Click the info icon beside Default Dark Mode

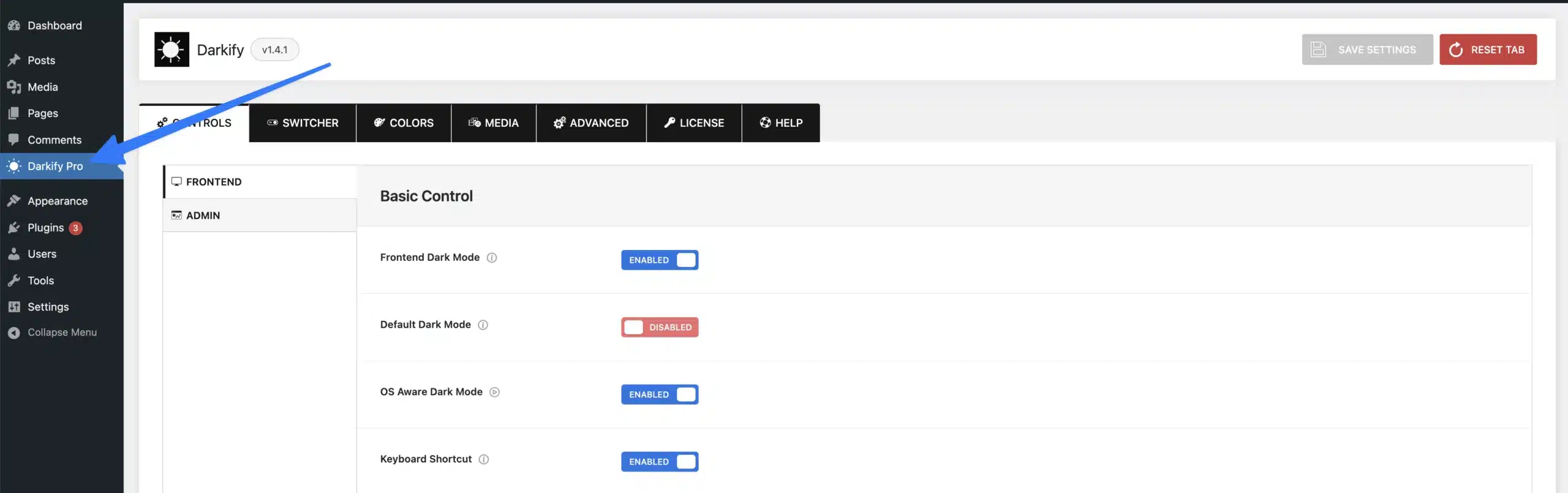pos(483,325)
